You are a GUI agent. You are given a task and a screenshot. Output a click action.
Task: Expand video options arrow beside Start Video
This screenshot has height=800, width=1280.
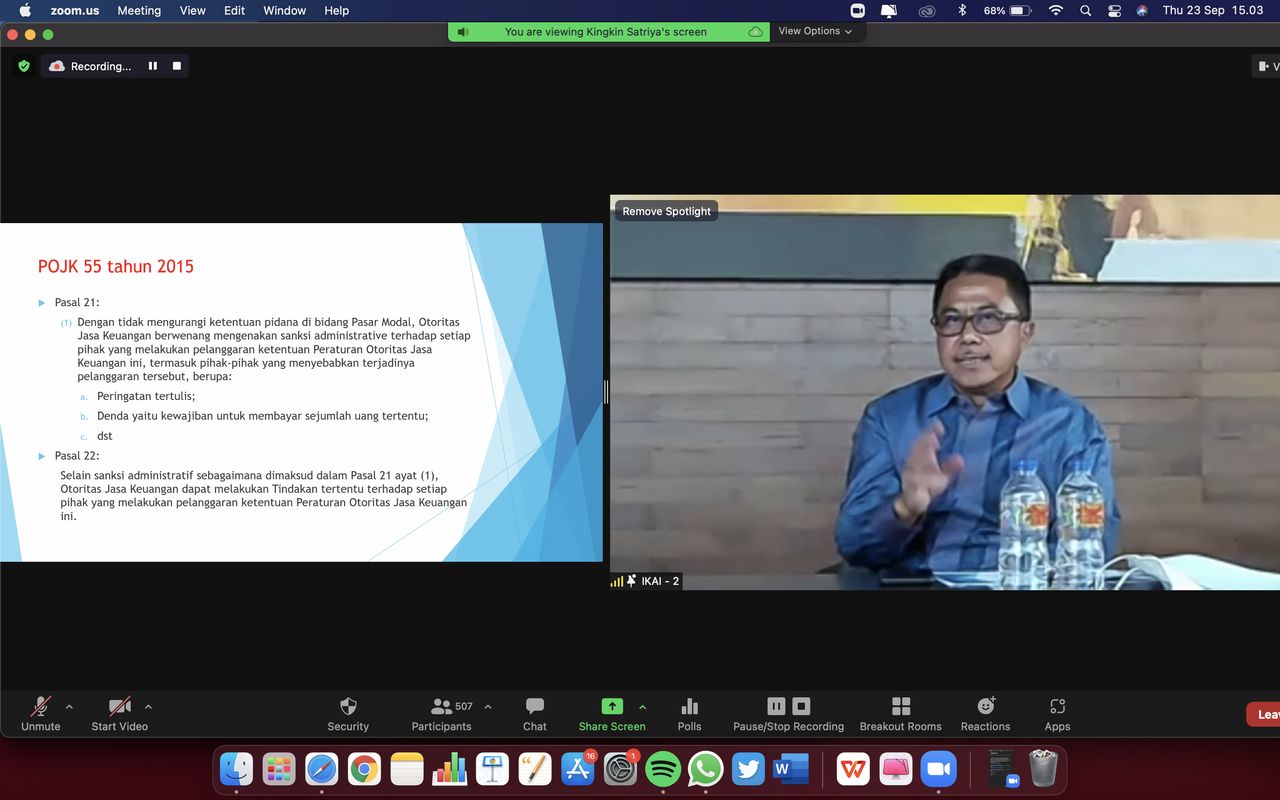(148, 706)
